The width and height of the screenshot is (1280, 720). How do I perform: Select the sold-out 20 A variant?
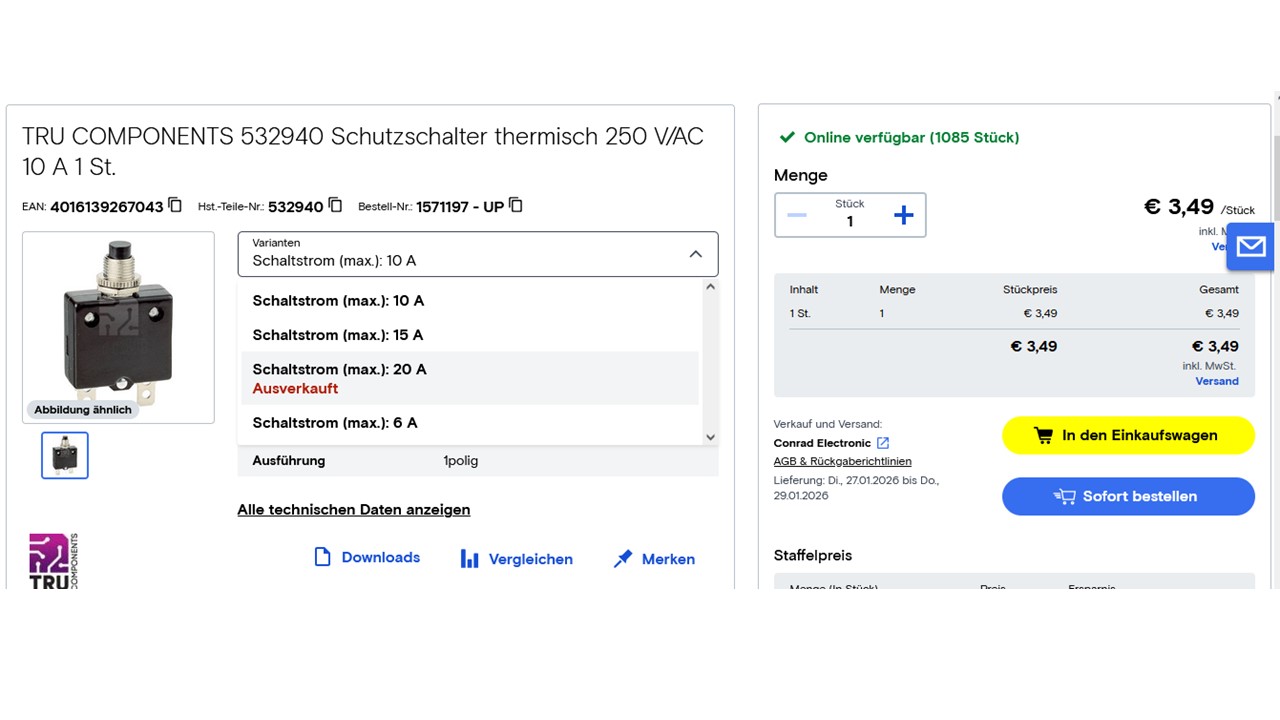[340, 378]
